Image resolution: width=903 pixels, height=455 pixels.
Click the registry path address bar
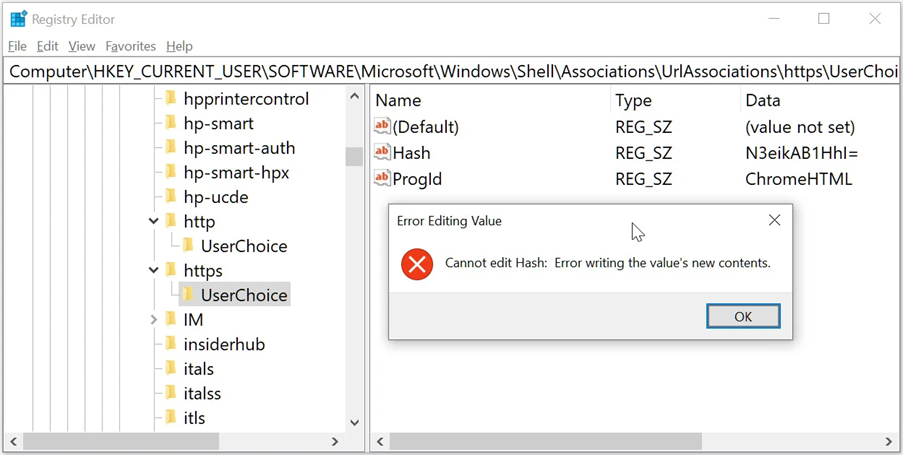click(450, 72)
